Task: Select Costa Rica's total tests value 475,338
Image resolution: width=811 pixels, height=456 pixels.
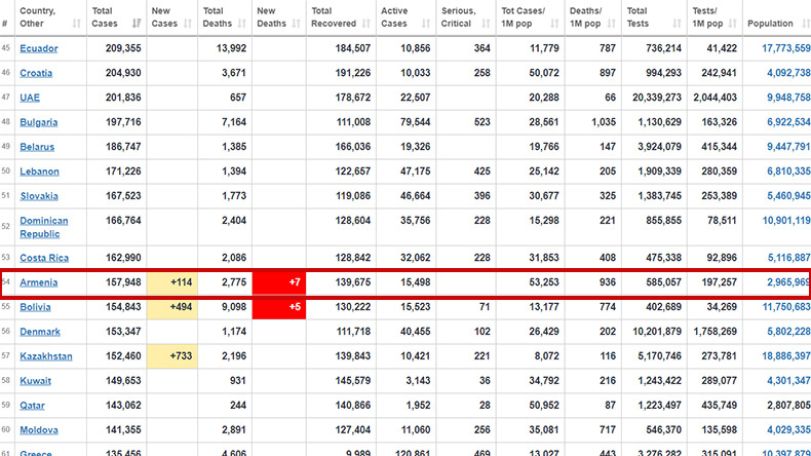Action: pos(664,258)
